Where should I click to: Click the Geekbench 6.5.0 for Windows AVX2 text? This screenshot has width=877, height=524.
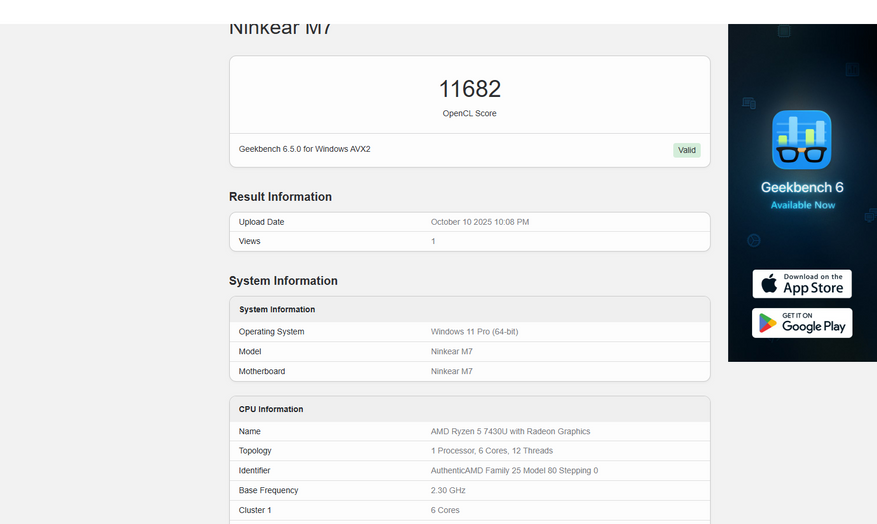pyautogui.click(x=304, y=149)
